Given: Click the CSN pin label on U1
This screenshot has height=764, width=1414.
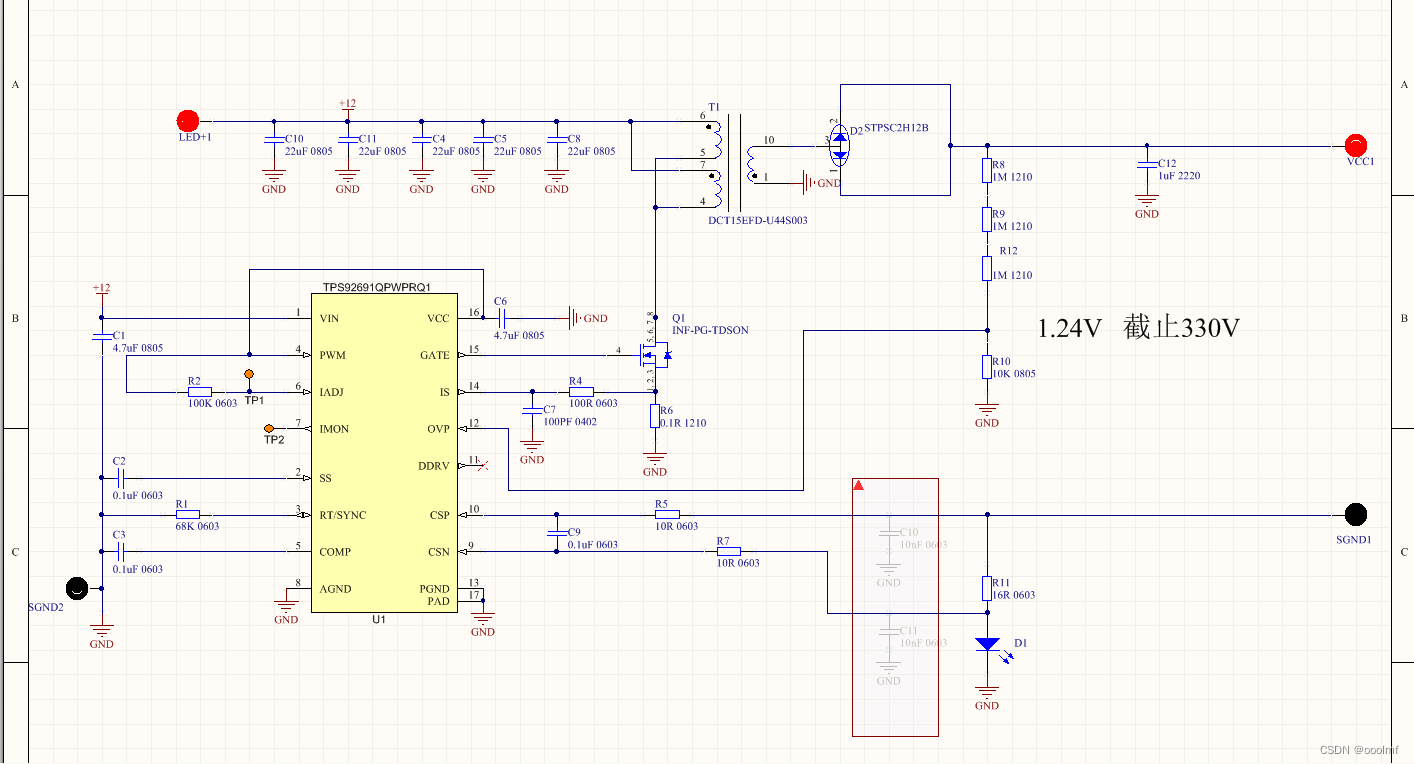Looking at the screenshot, I should 440,552.
